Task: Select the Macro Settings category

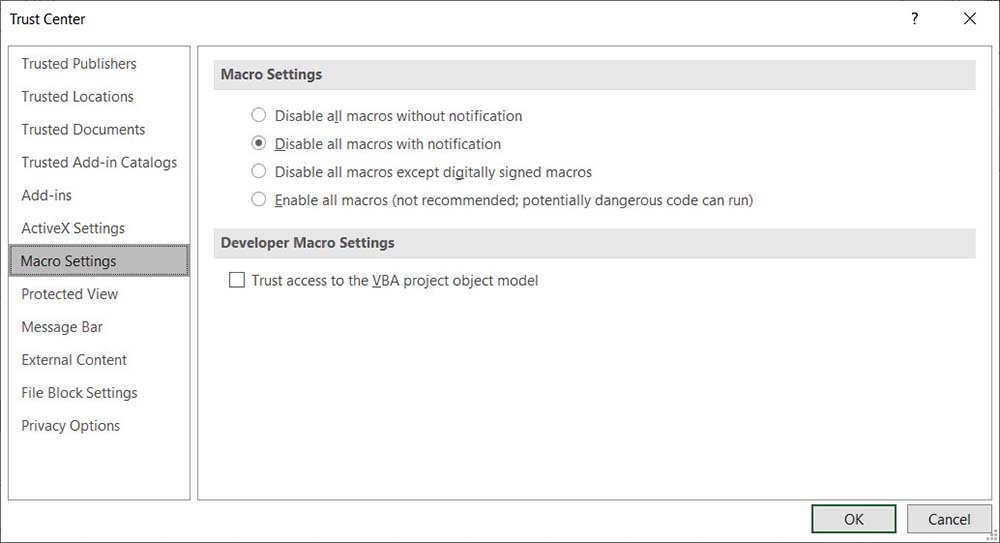Action: click(x=69, y=261)
